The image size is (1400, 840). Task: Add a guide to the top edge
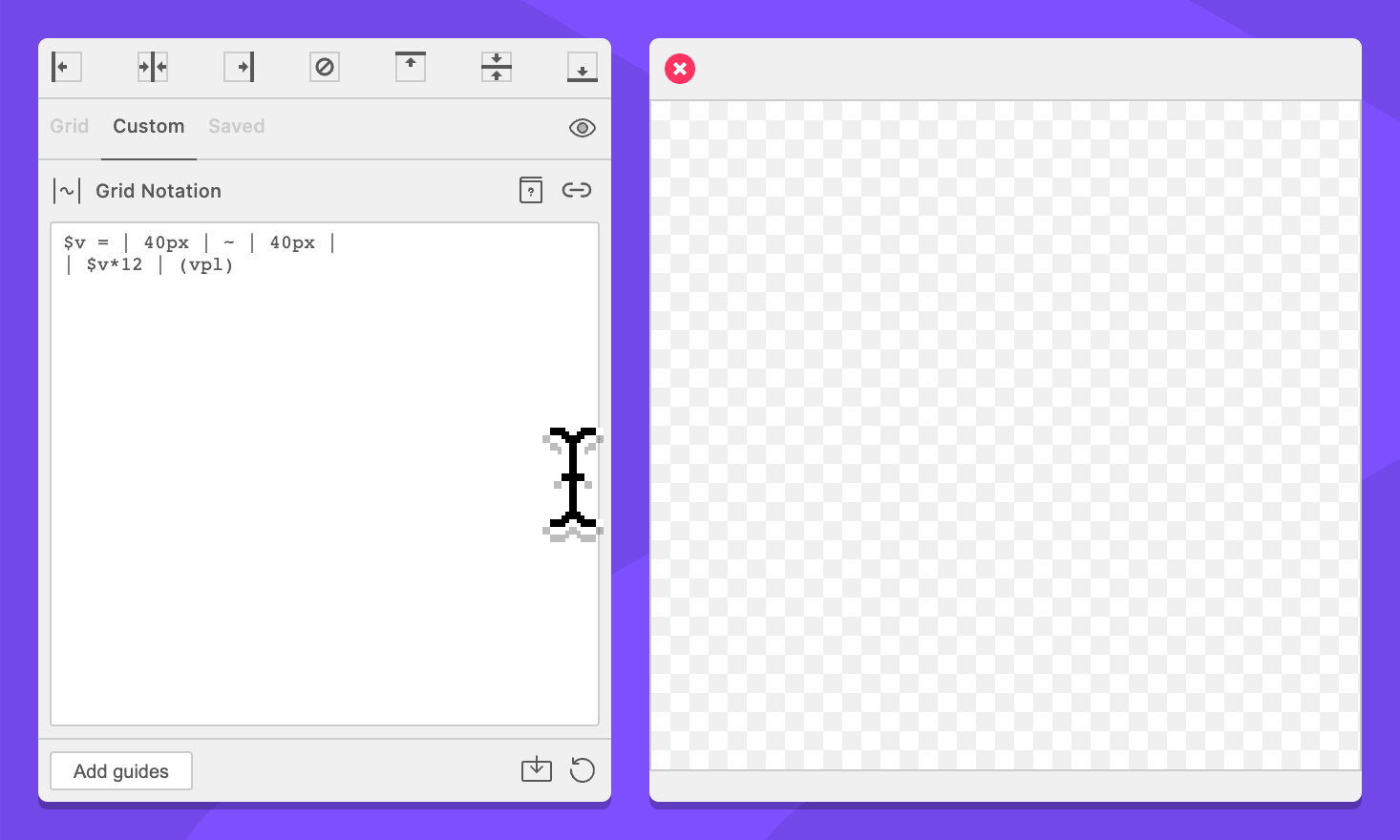tap(411, 67)
